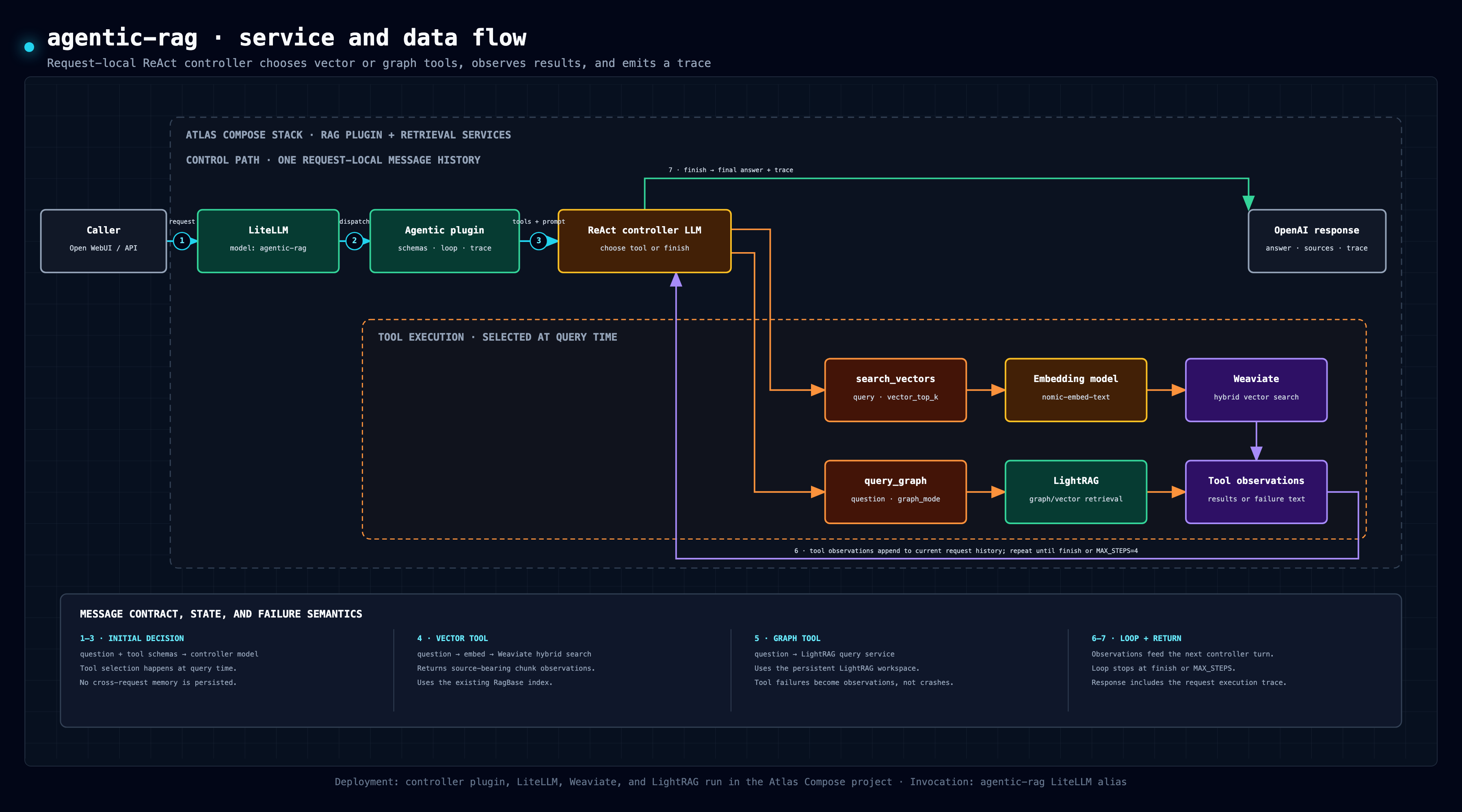Click 'Uses the existing RagBase index.' line
This screenshot has height=812, width=1462.
[x=484, y=682]
